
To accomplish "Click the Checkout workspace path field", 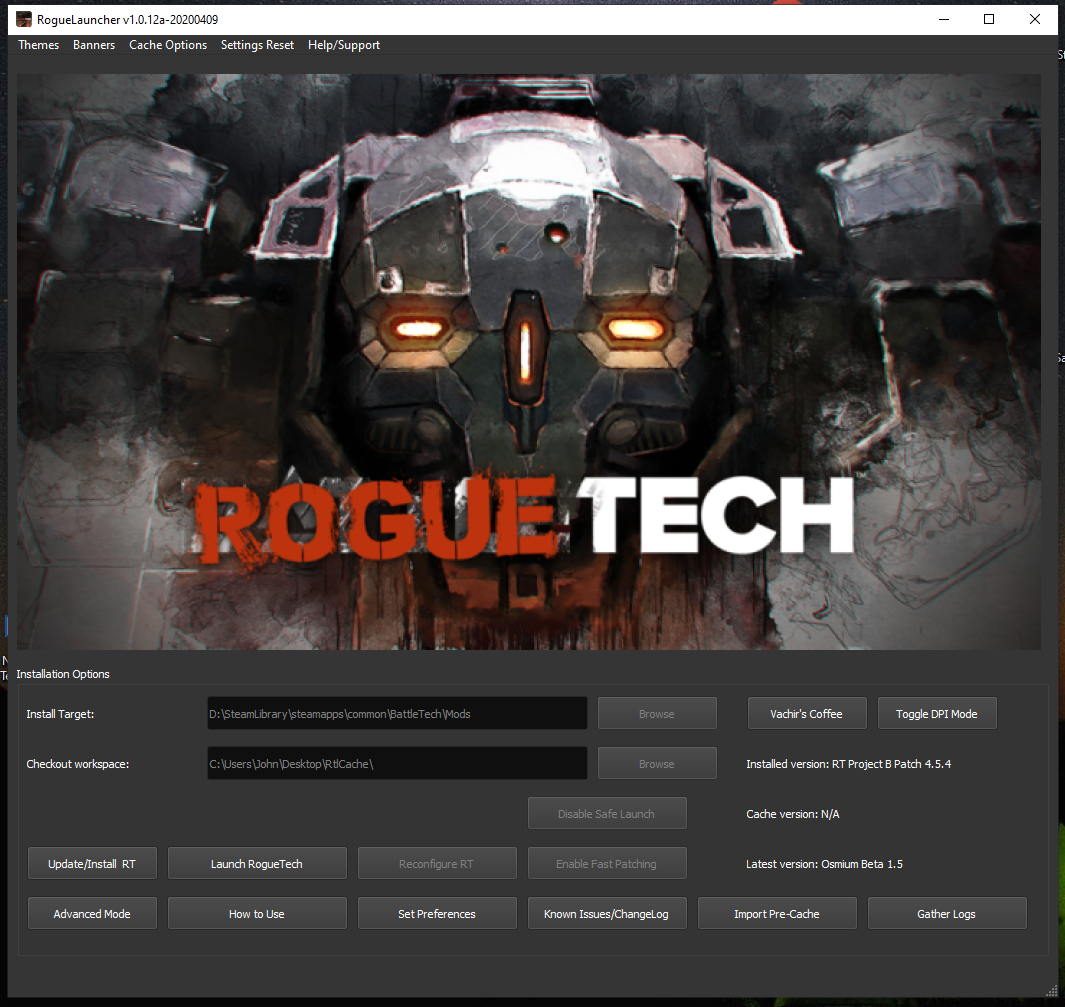I will tap(397, 764).
